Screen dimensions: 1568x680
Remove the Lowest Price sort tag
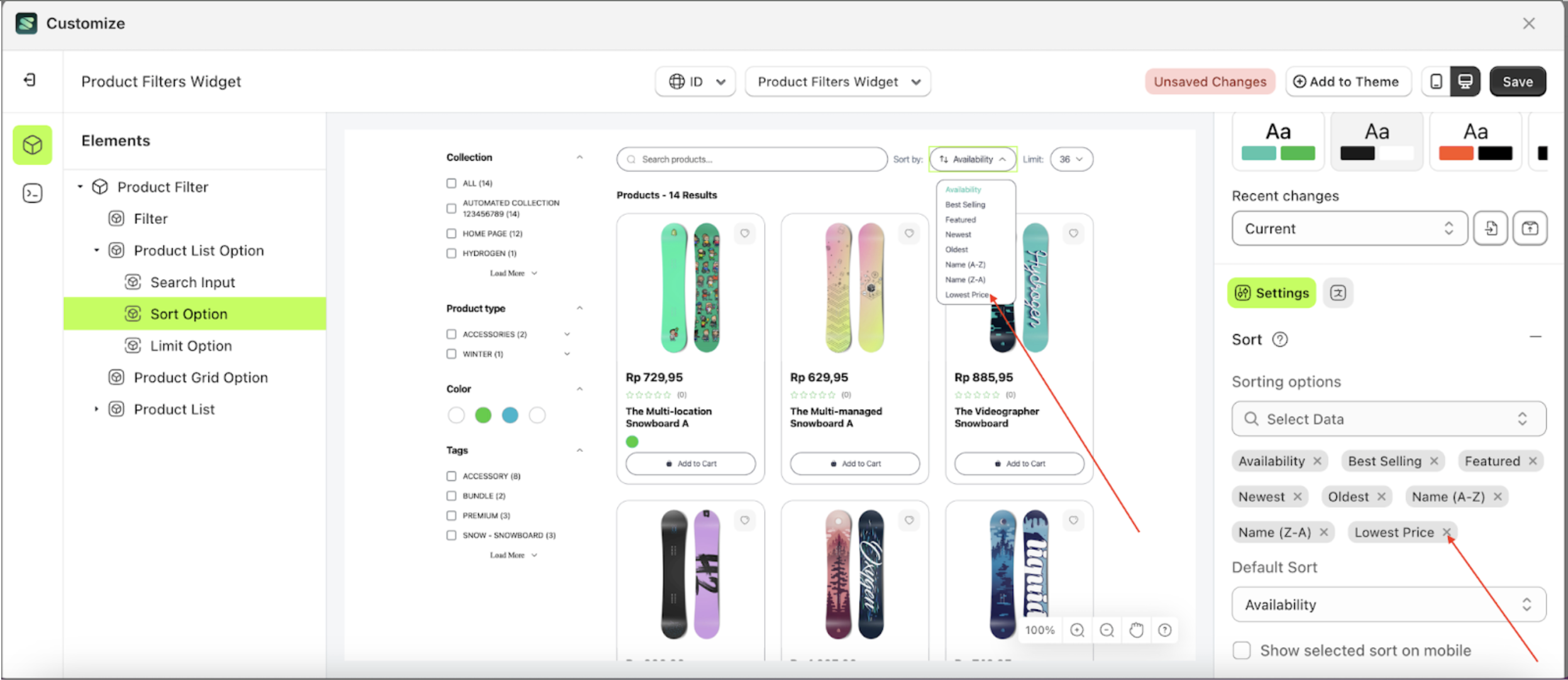[1446, 532]
